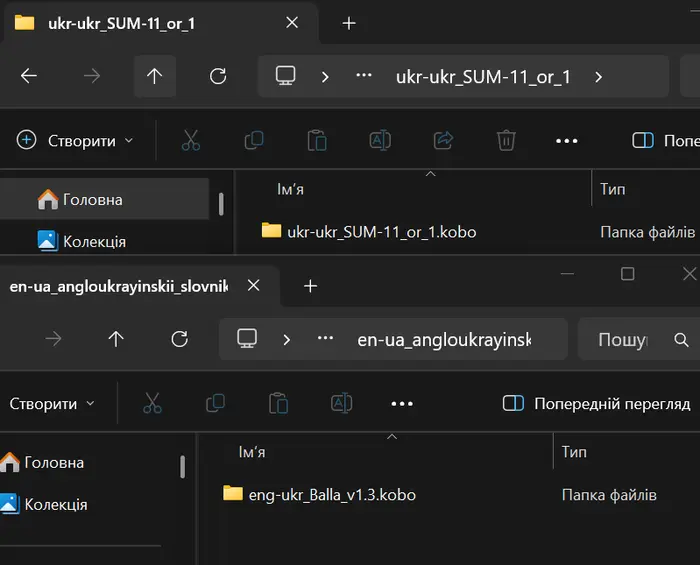Show hidden path ellipsis in the en-ua address bar

coord(325,338)
